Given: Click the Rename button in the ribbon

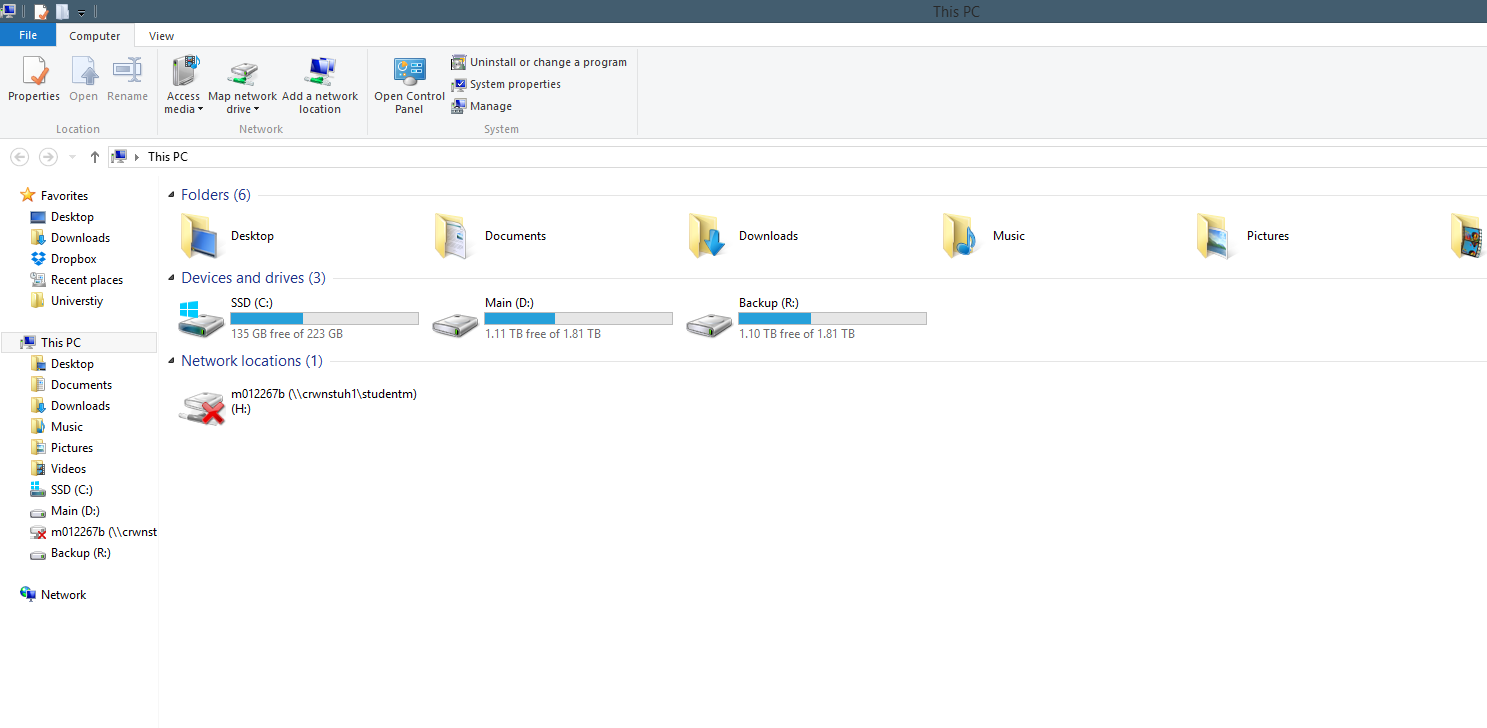Looking at the screenshot, I should pyautogui.click(x=127, y=79).
